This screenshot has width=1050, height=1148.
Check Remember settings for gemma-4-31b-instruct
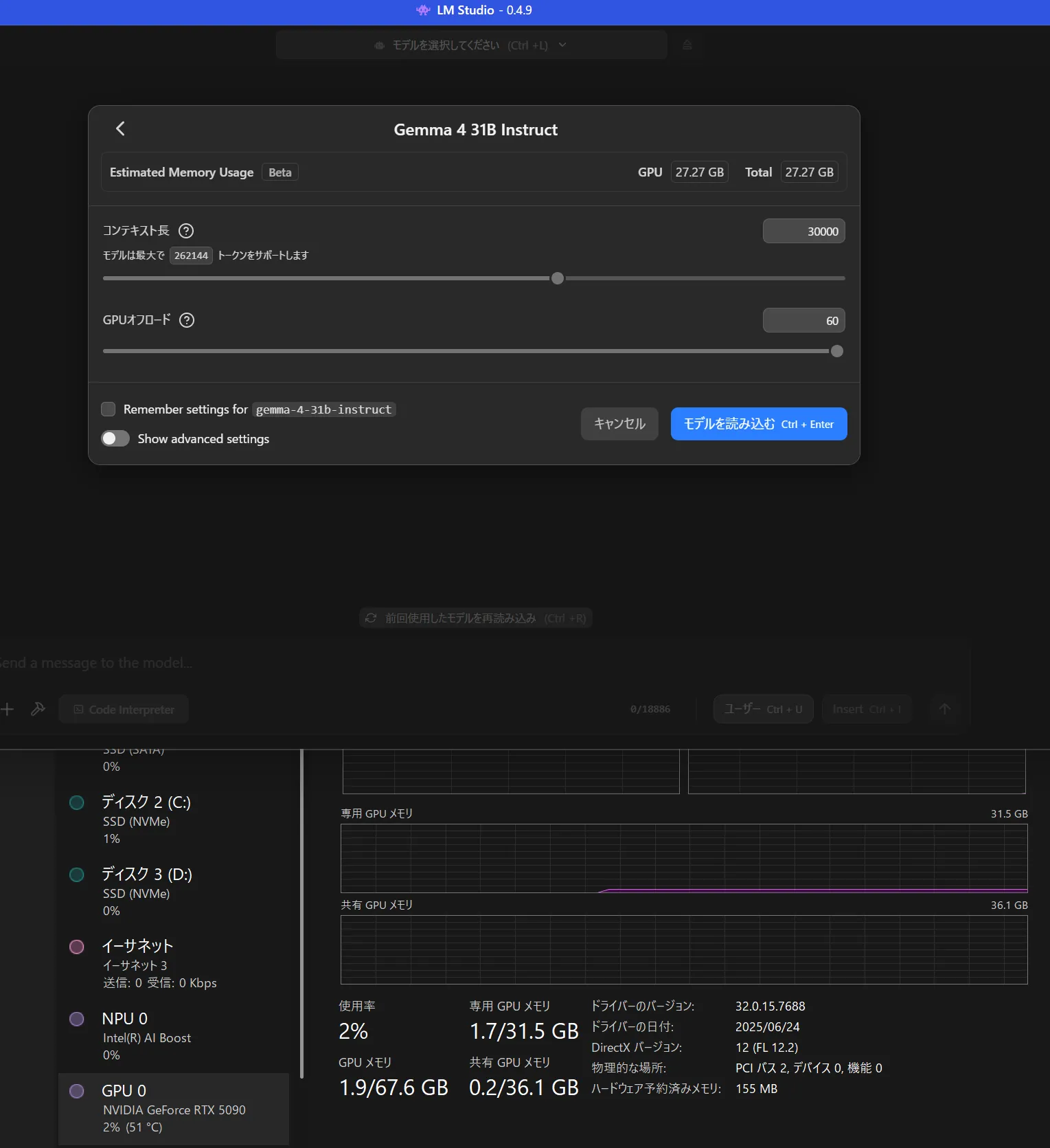(109, 409)
